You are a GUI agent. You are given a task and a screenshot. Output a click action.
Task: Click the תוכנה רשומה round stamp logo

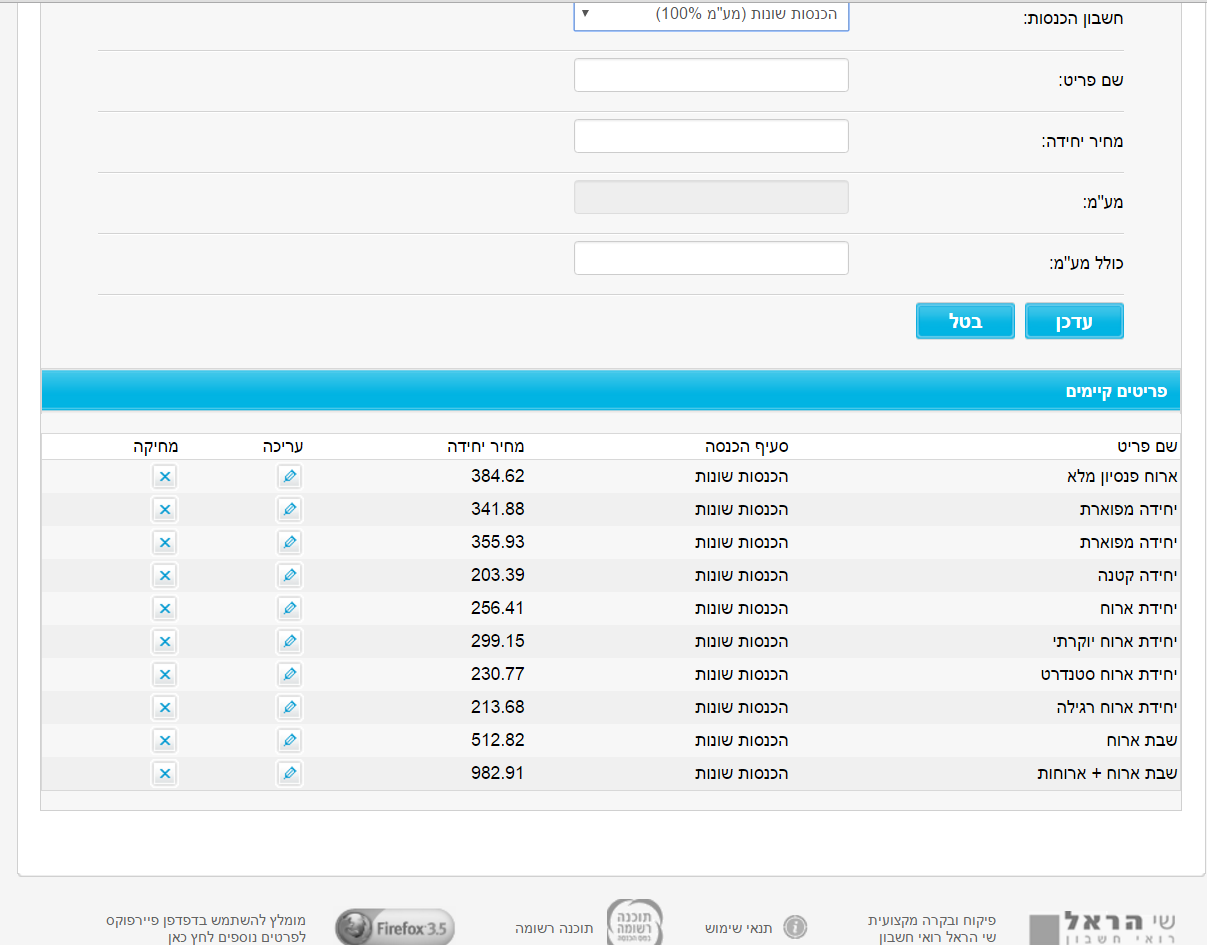pyautogui.click(x=635, y=924)
